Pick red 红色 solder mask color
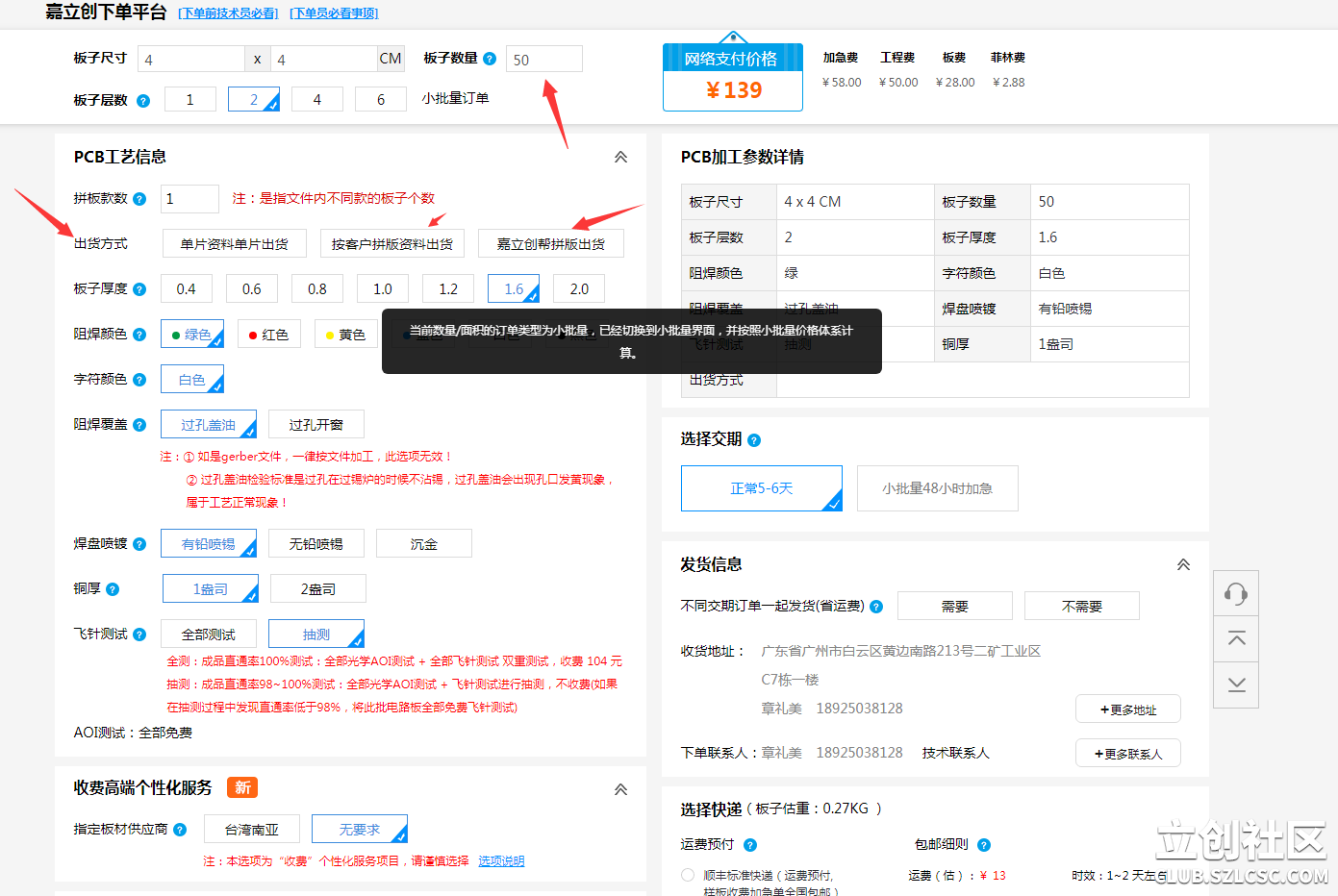The width and height of the screenshot is (1338, 896). pyautogui.click(x=268, y=334)
